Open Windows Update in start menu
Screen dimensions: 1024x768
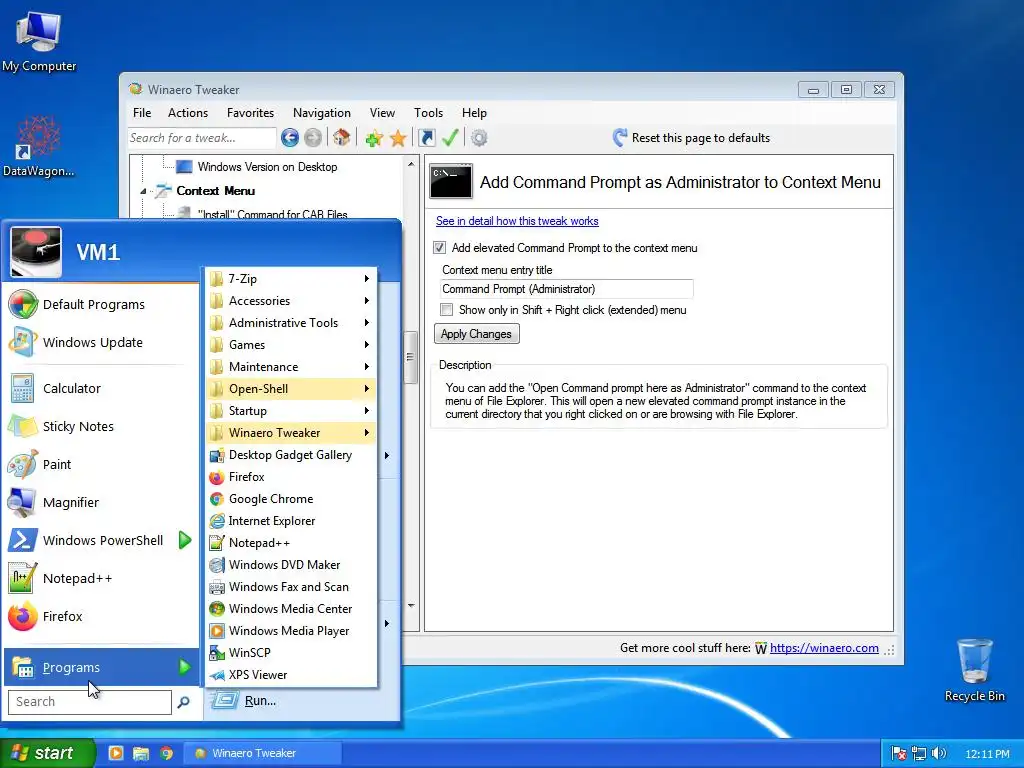click(101, 342)
